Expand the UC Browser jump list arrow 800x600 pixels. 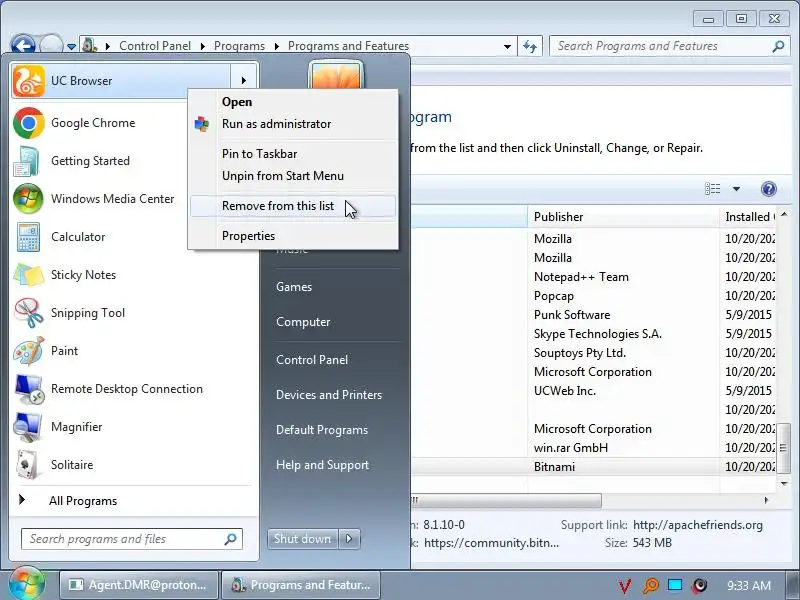pyautogui.click(x=244, y=81)
